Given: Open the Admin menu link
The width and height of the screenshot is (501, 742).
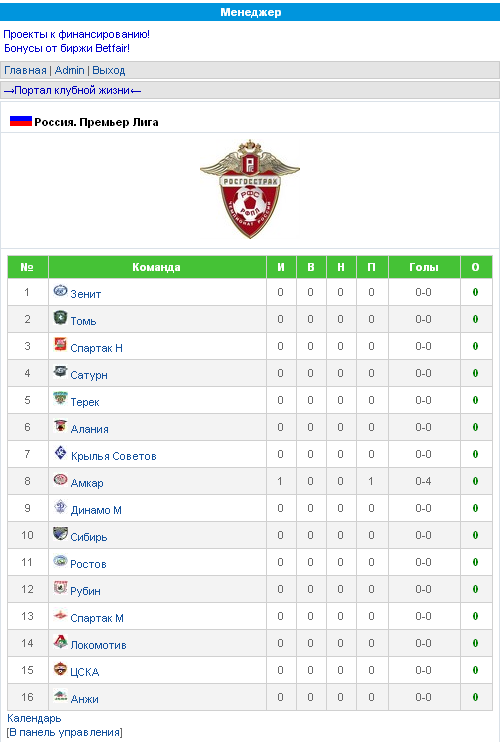Looking at the screenshot, I should 70,71.
